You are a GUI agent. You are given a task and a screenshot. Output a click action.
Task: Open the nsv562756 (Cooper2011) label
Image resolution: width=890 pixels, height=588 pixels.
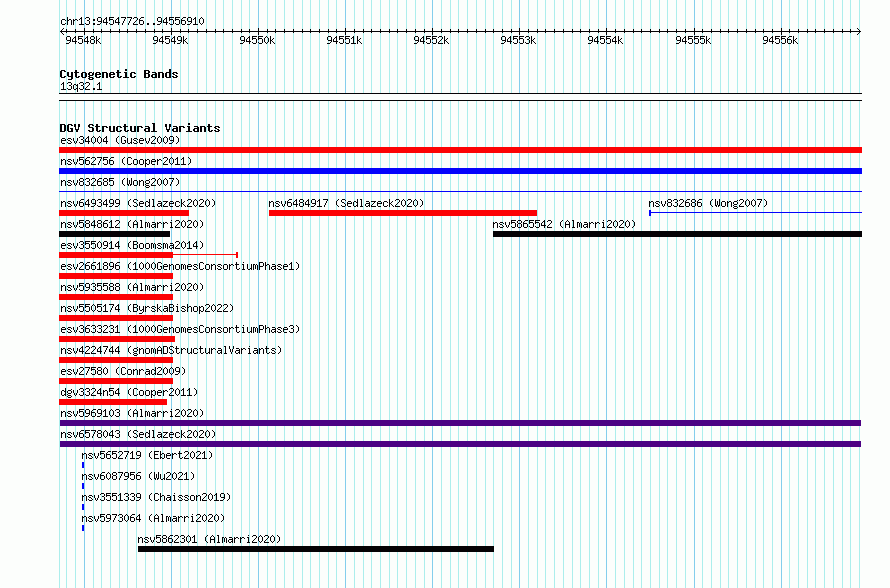[x=126, y=161]
